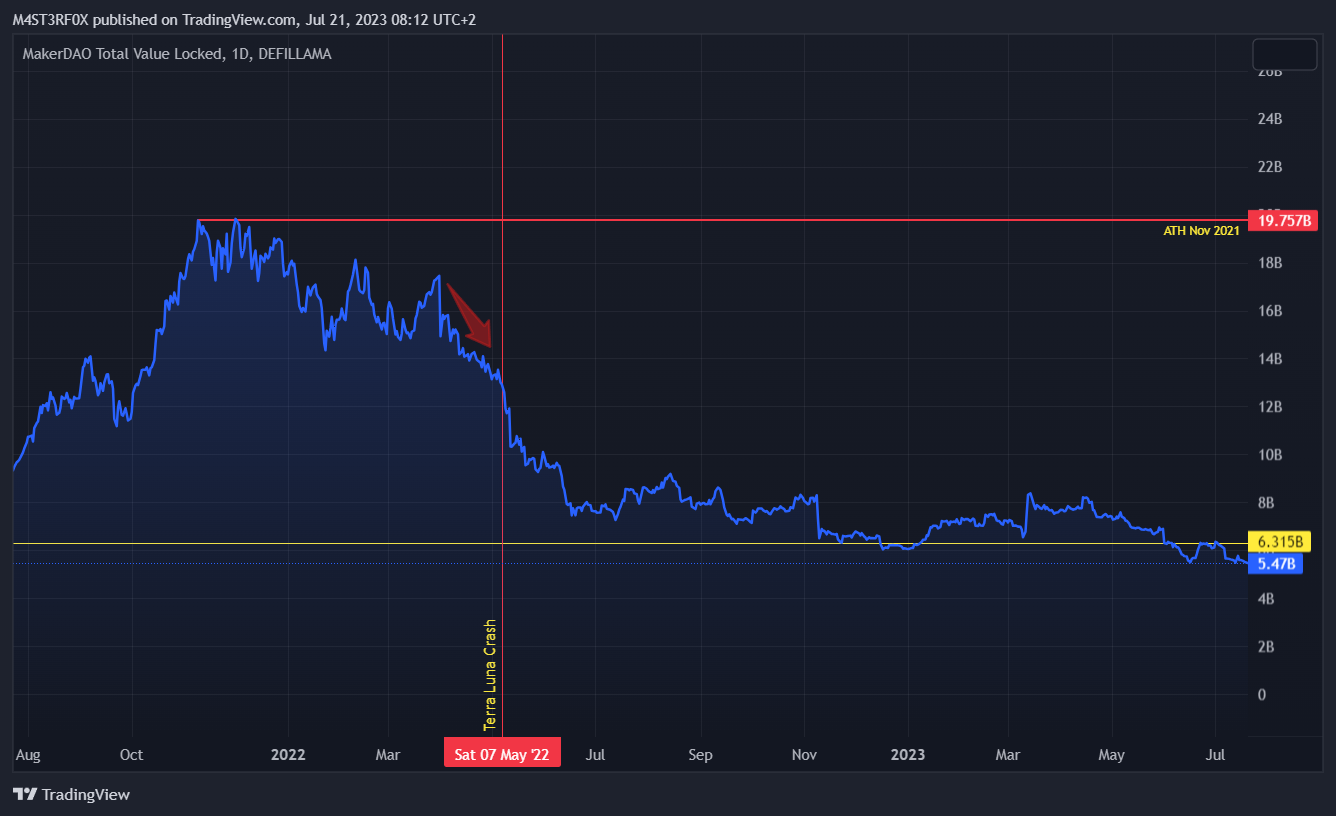Viewport: 1336px width, 816px height.
Task: Click the Sep label on time axis
Action: tap(701, 755)
